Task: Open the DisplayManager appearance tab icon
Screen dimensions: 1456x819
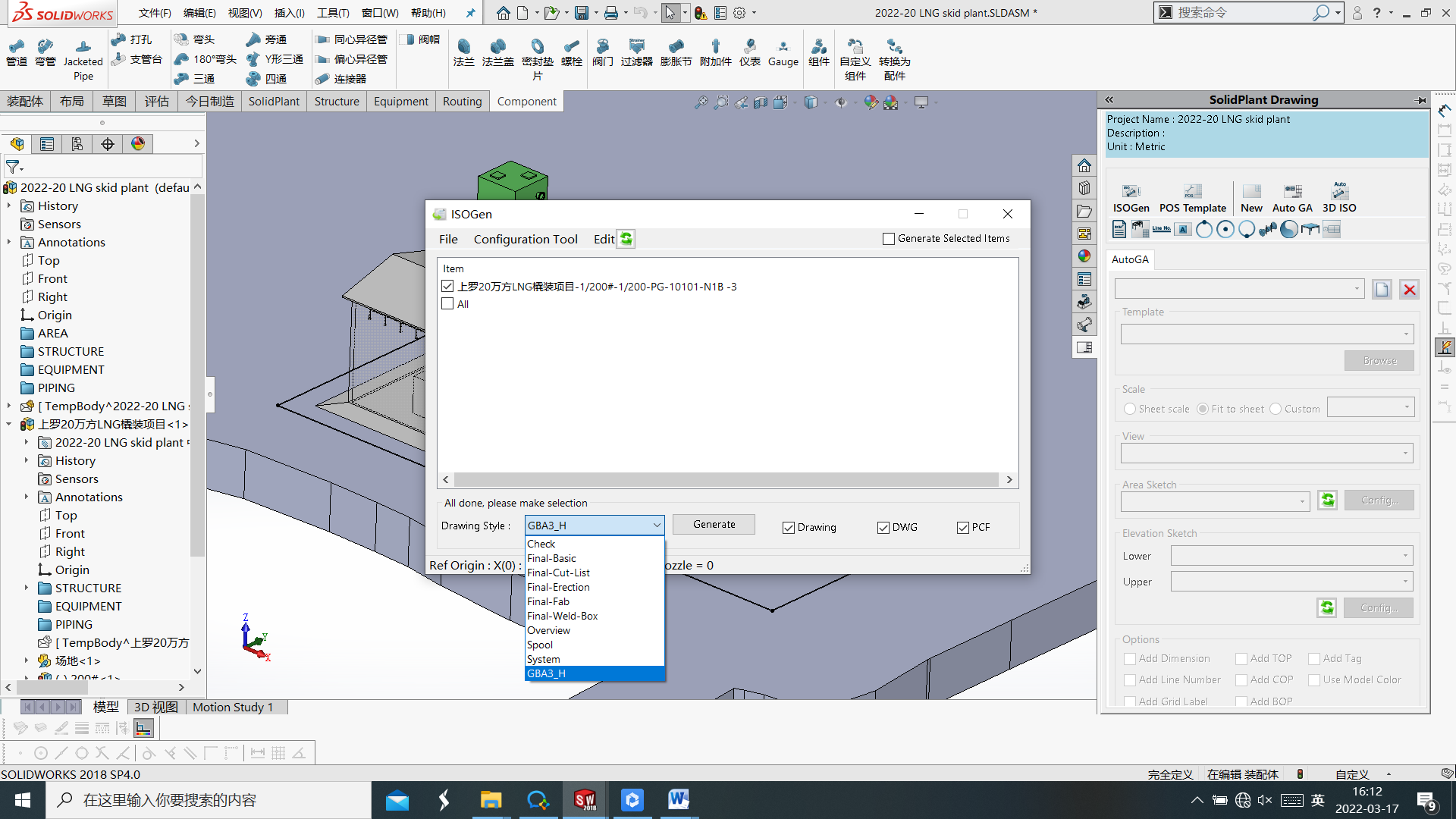Action: tap(138, 144)
